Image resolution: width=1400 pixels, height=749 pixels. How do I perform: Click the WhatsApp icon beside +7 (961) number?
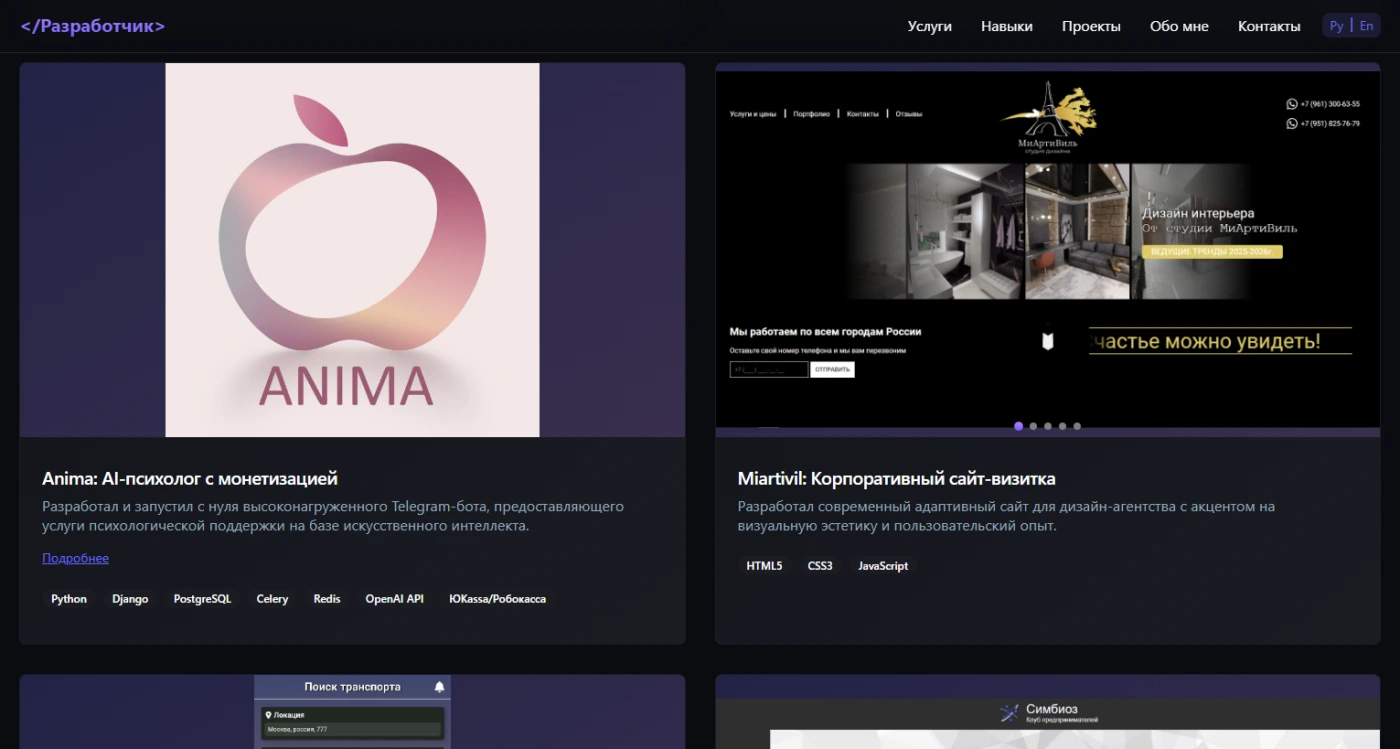(x=1291, y=104)
